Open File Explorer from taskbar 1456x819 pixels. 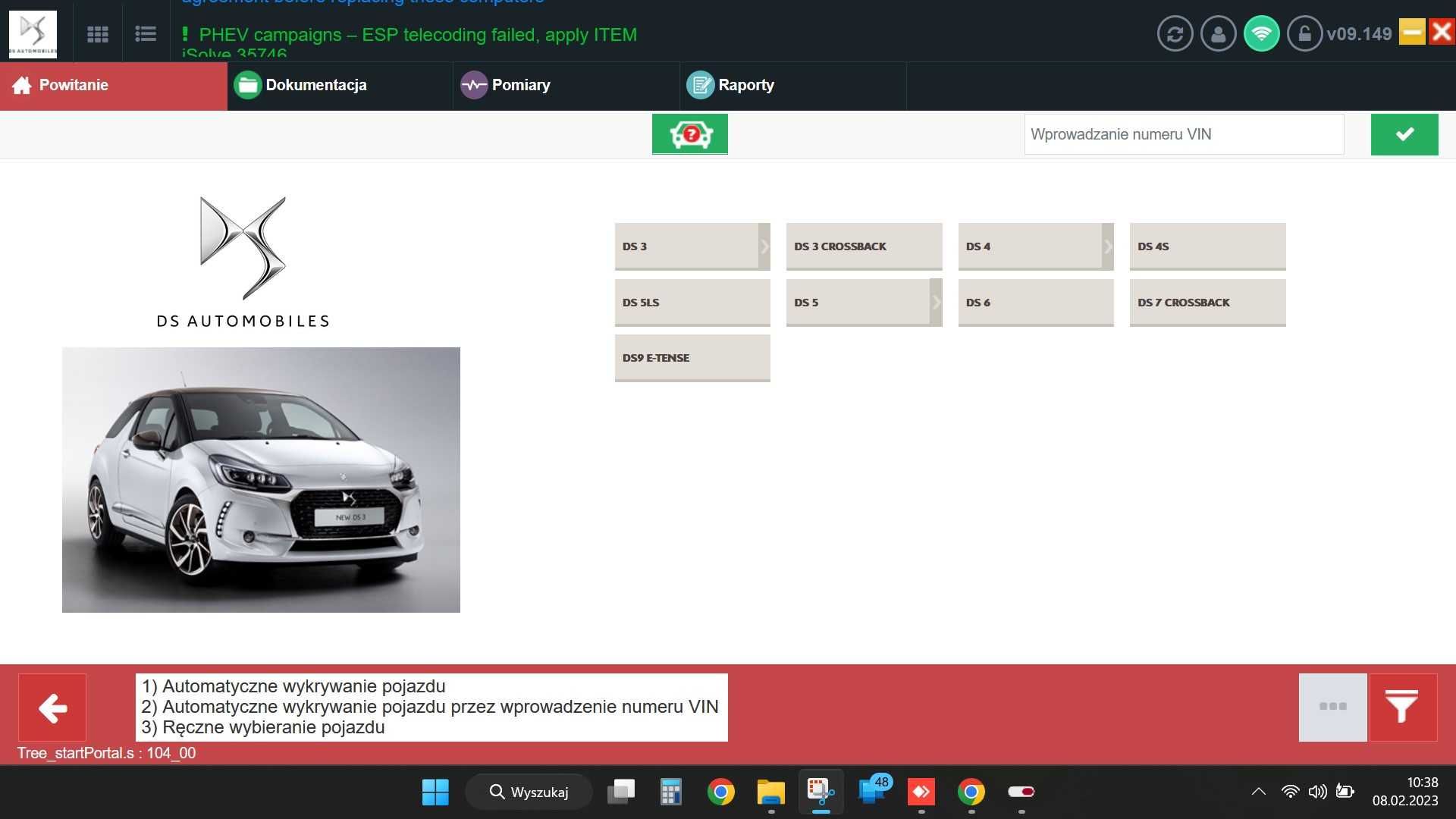tap(770, 792)
